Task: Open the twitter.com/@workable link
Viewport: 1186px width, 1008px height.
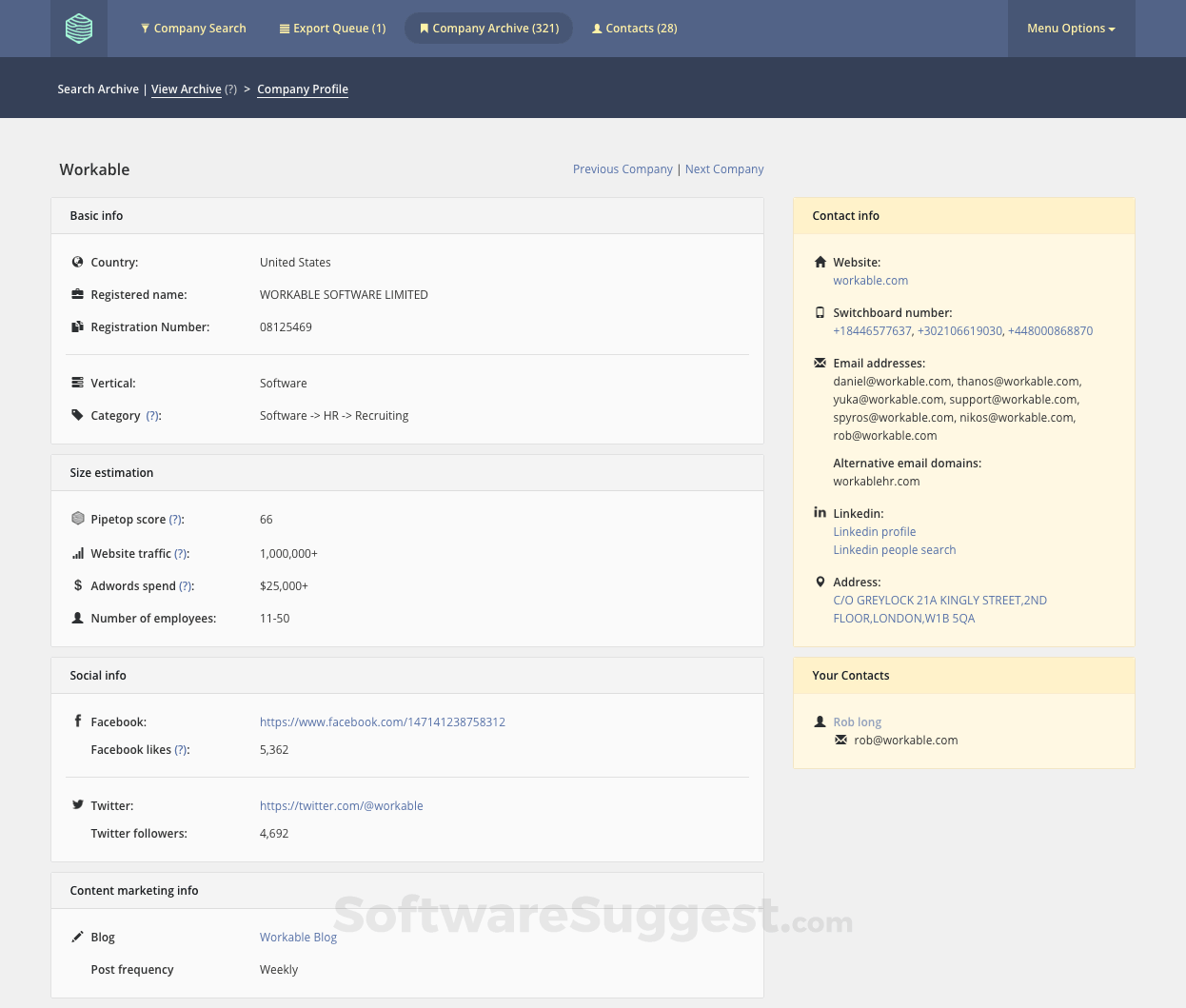Action: 342,806
